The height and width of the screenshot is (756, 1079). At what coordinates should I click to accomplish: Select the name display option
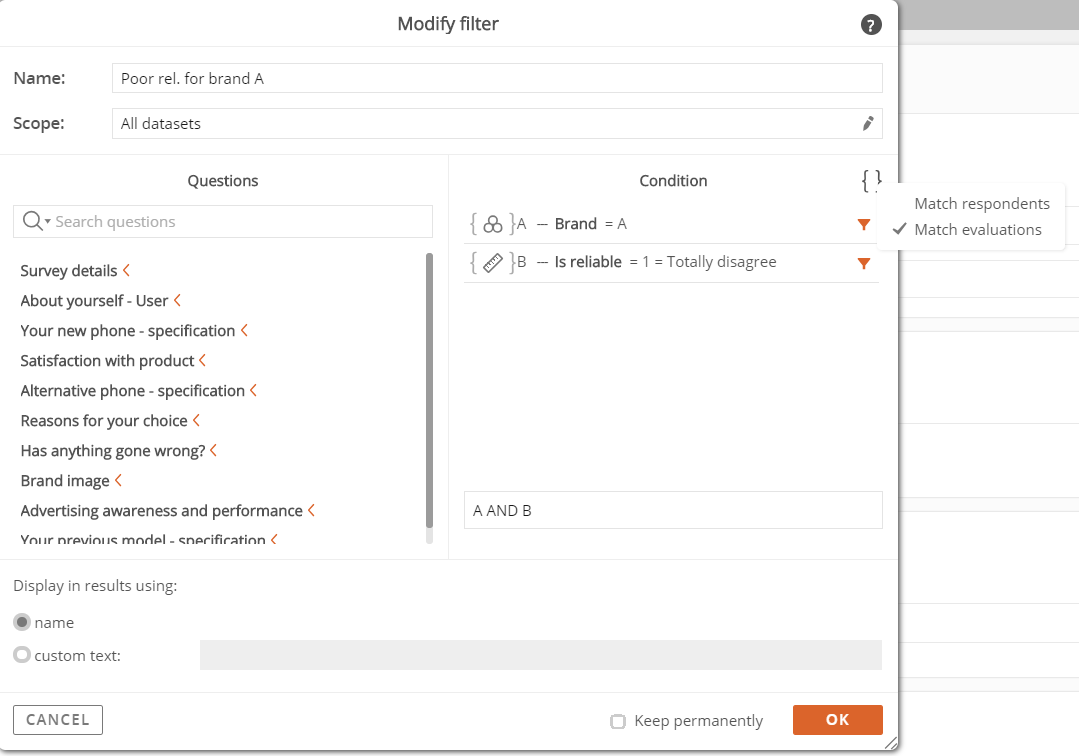click(21, 622)
